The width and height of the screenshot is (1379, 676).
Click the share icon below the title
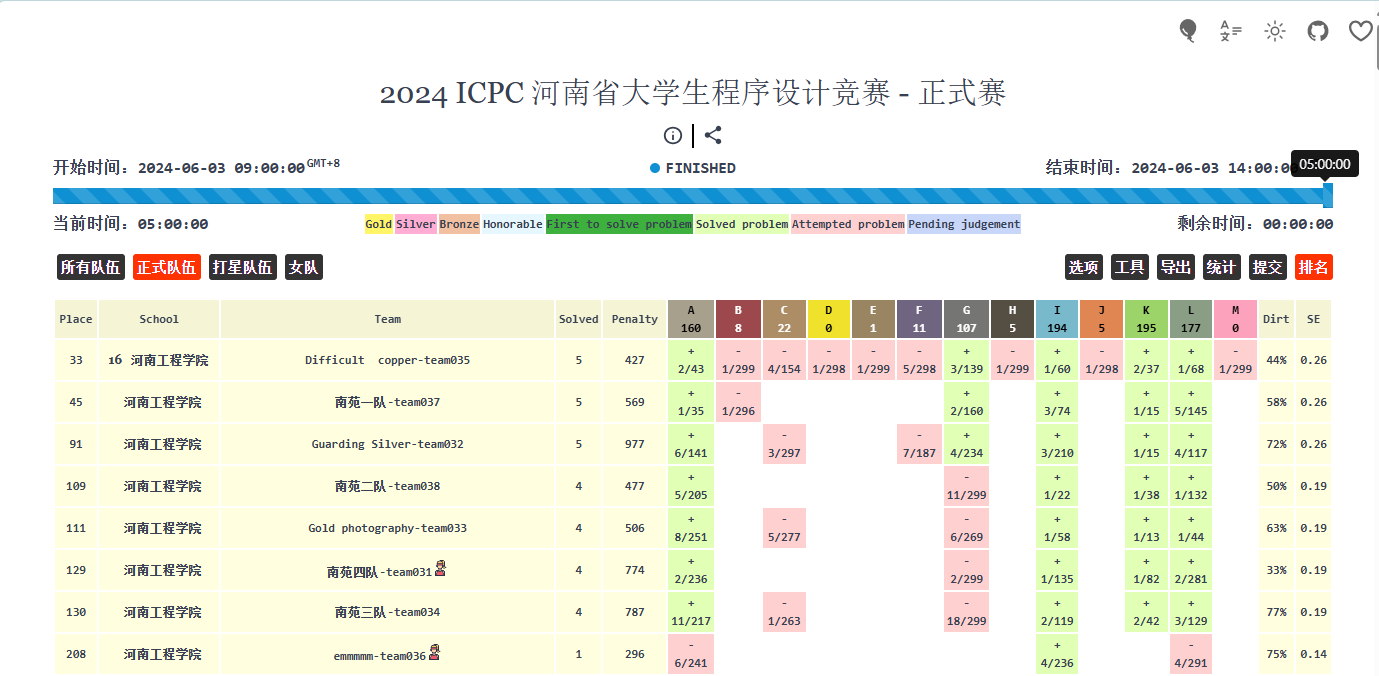(713, 136)
